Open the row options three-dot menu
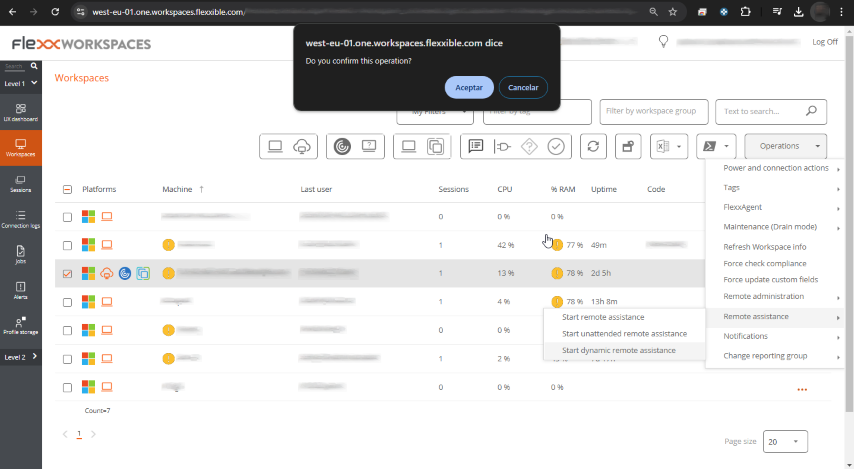854x469 pixels. click(802, 389)
